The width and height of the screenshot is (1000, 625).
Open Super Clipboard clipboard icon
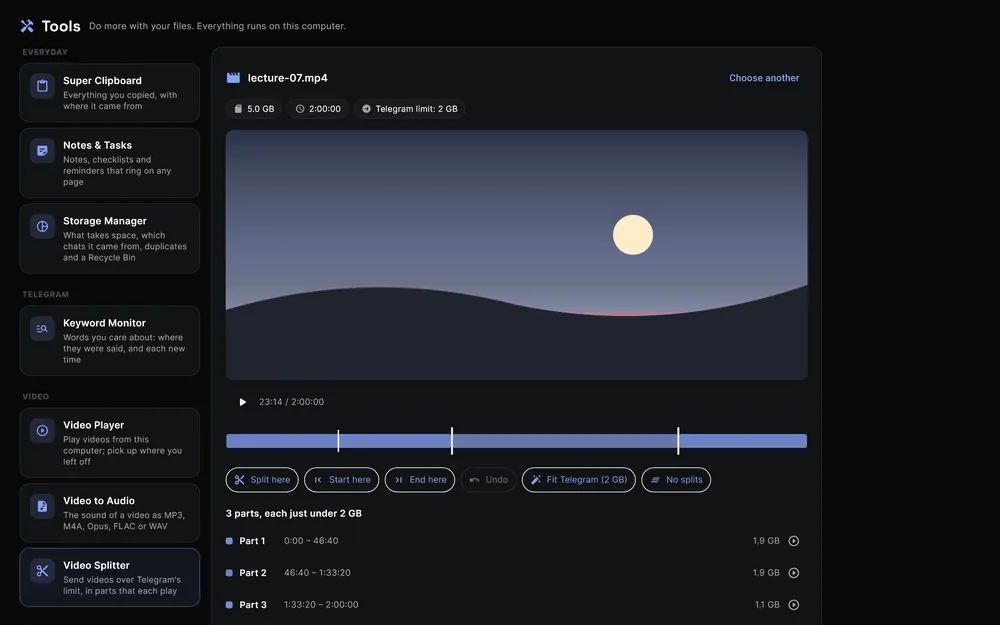42,85
